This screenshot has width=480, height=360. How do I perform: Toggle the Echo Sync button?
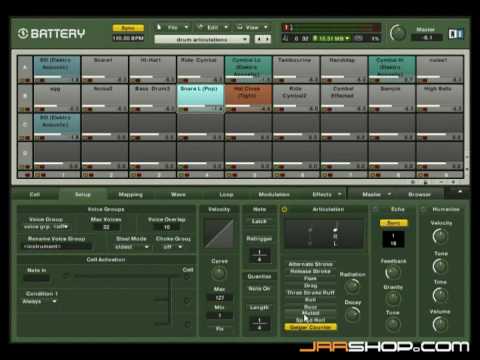coord(393,223)
